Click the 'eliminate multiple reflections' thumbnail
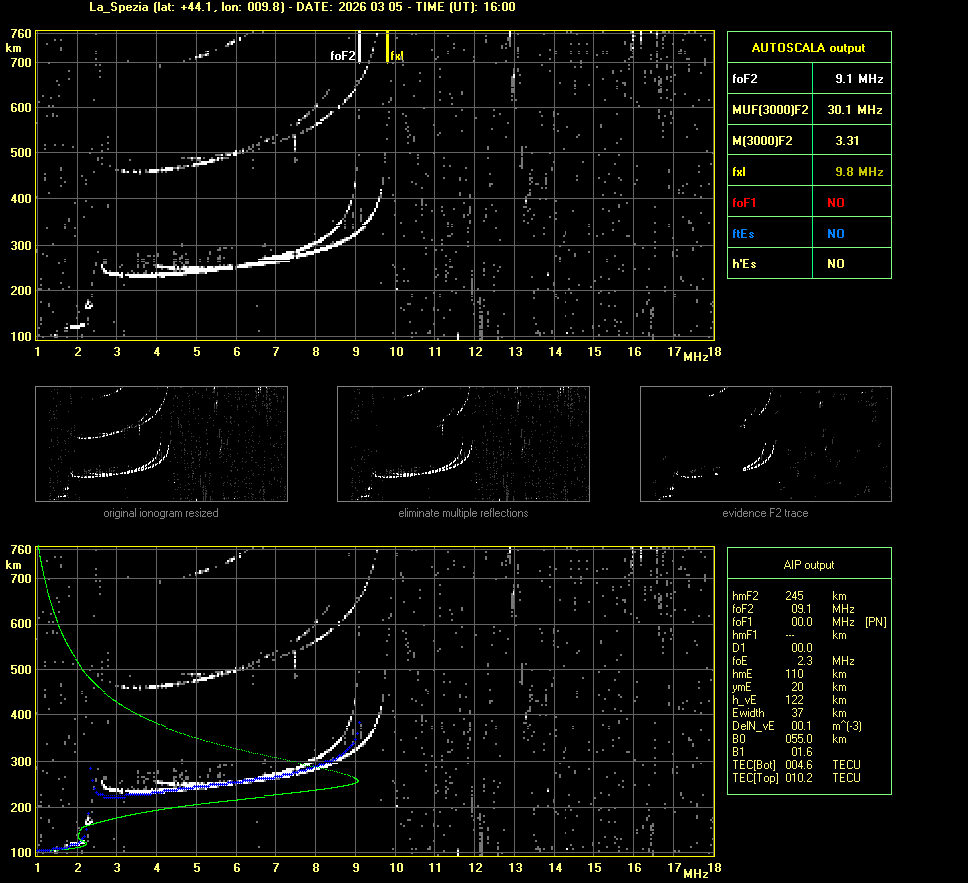The image size is (968, 883). [463, 444]
